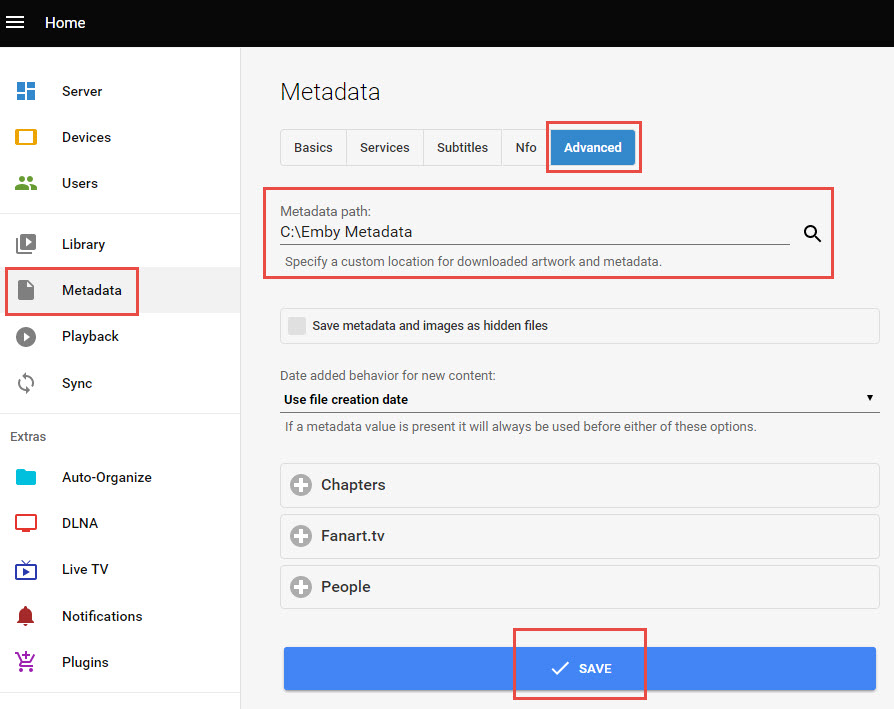Switch to the Subtitles tab

coord(462,147)
